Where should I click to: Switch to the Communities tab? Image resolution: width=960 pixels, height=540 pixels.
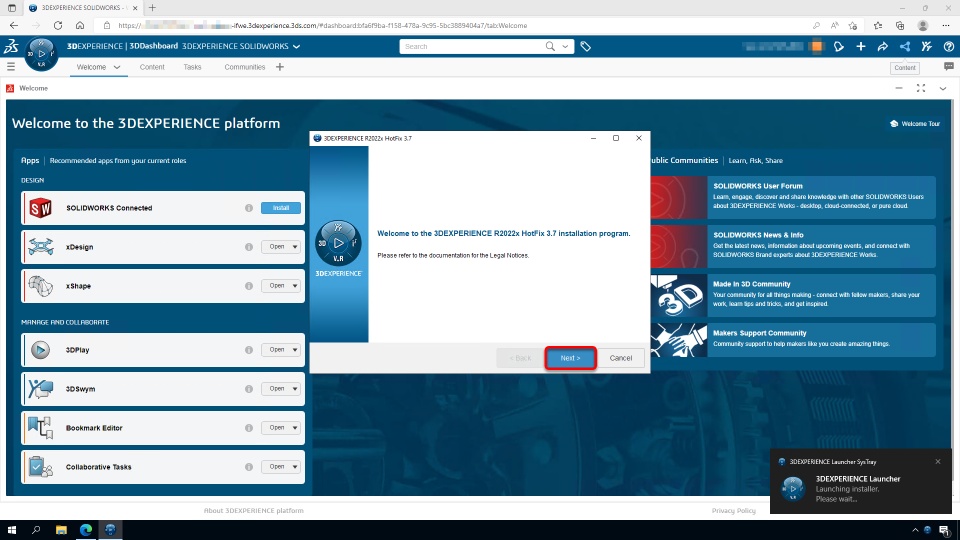(x=244, y=67)
